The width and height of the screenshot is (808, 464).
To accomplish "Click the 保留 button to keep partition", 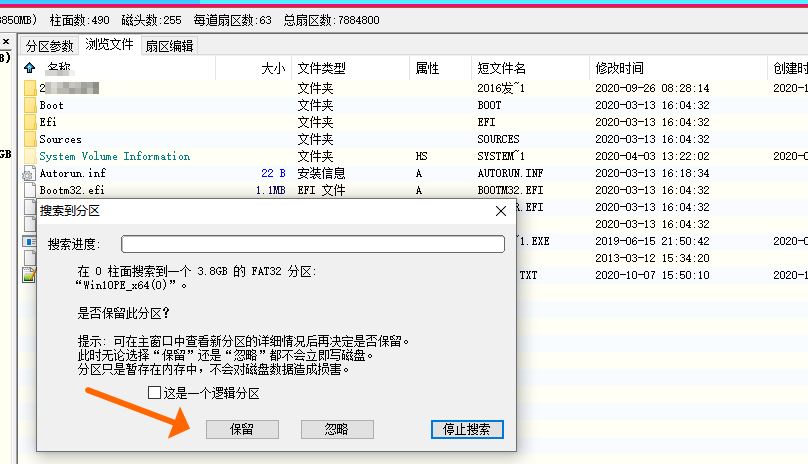I will coord(242,429).
